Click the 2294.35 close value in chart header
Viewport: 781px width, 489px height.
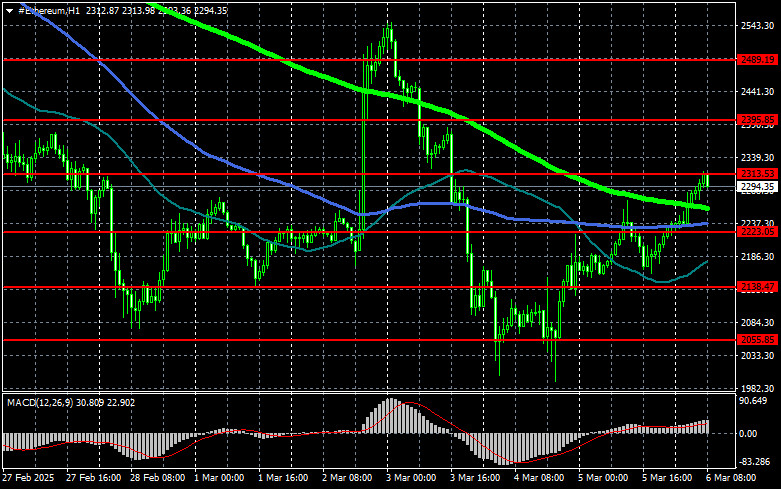point(210,10)
